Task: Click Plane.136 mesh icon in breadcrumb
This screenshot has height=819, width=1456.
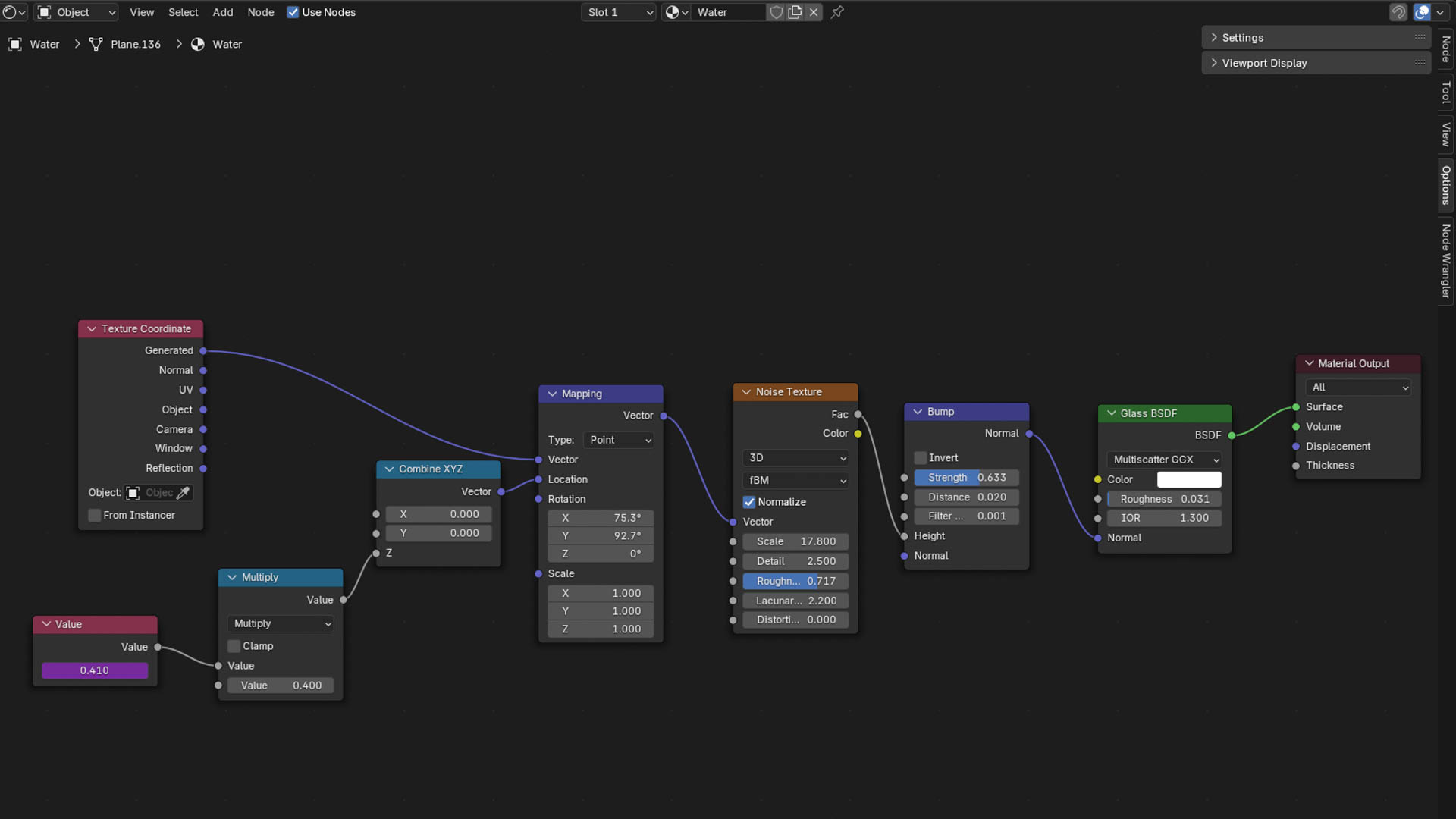Action: pos(96,44)
